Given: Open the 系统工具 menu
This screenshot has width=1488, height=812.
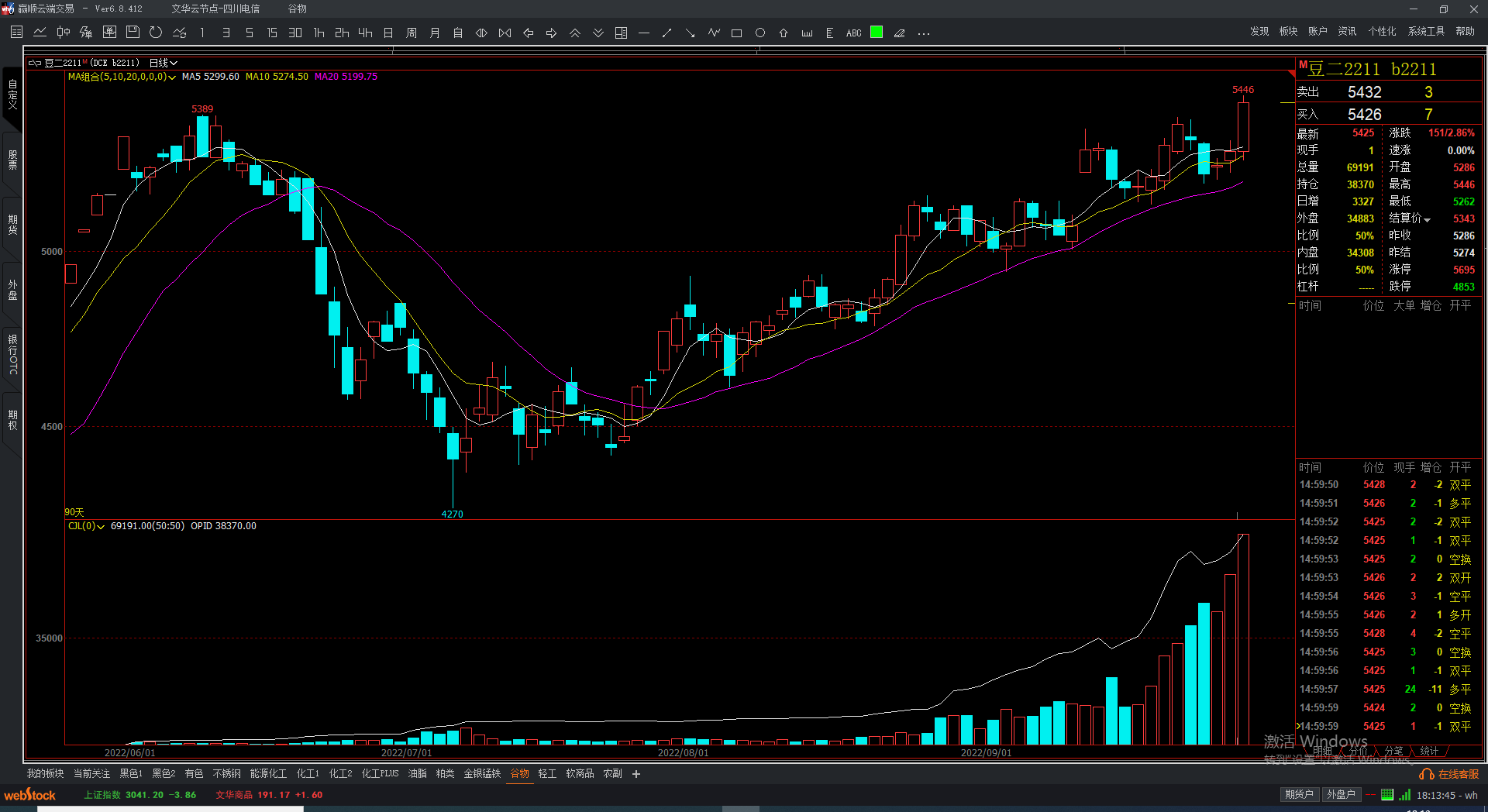Looking at the screenshot, I should (1426, 31).
